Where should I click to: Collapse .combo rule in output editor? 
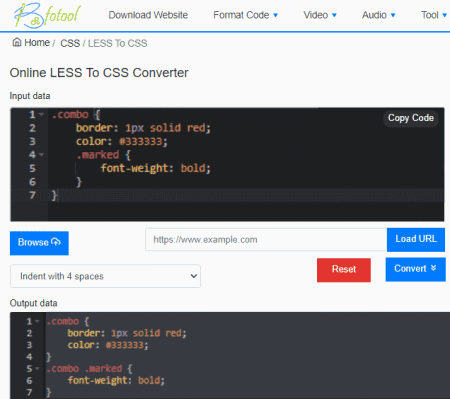(37, 321)
